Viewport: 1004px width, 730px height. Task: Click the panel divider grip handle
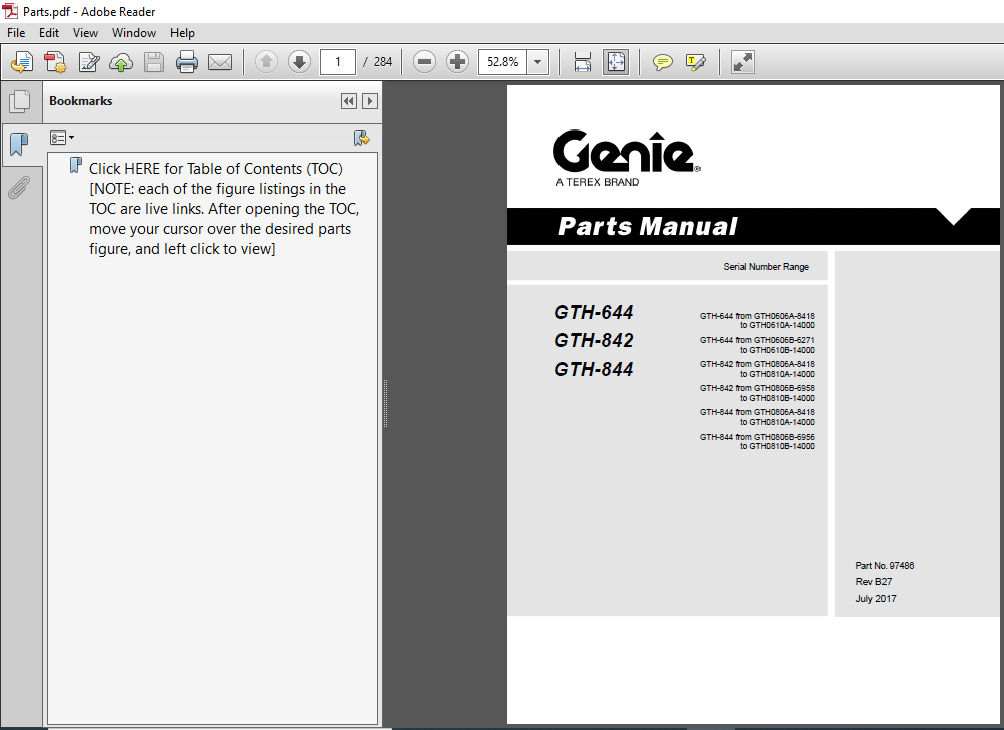(x=385, y=403)
